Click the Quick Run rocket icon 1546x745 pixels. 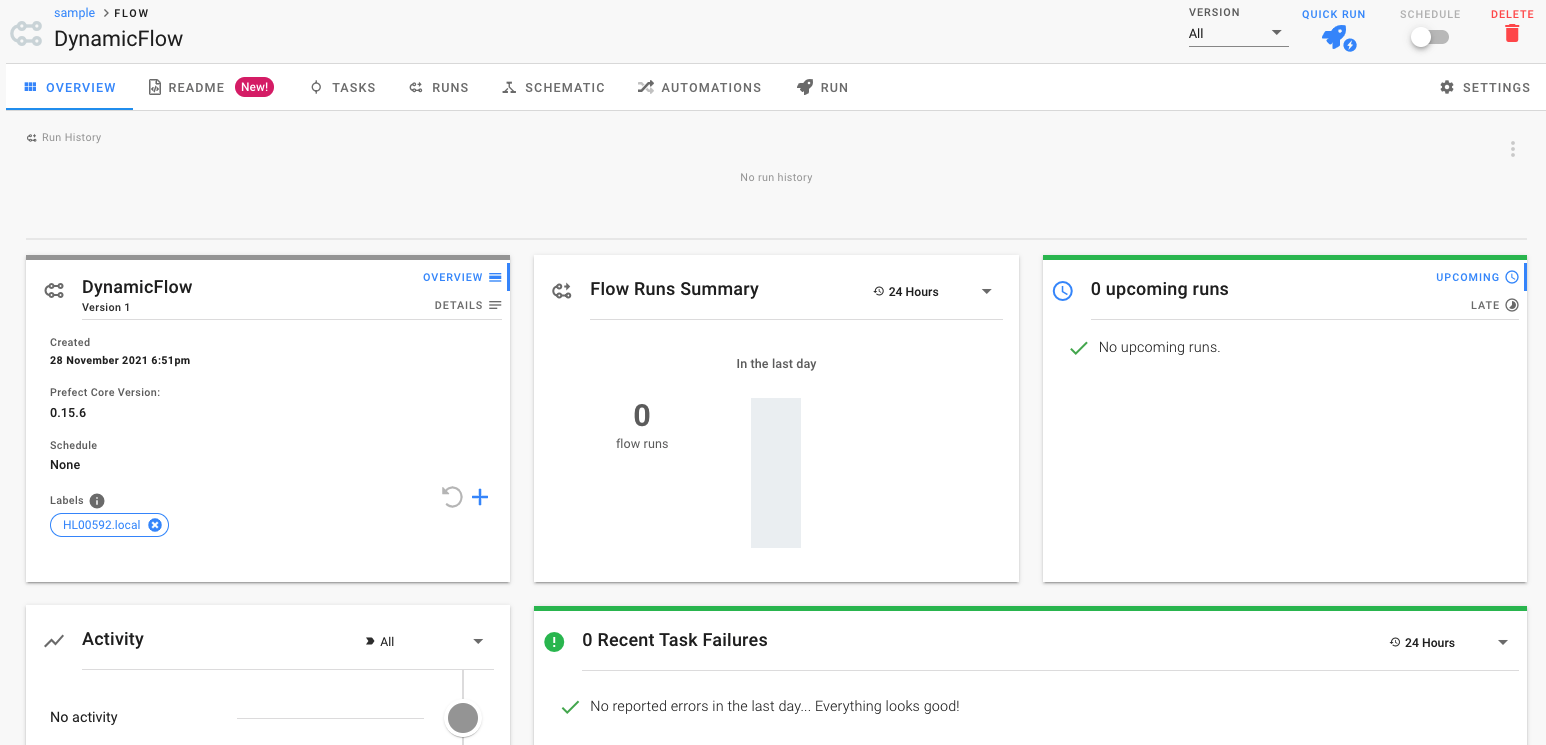1336,38
